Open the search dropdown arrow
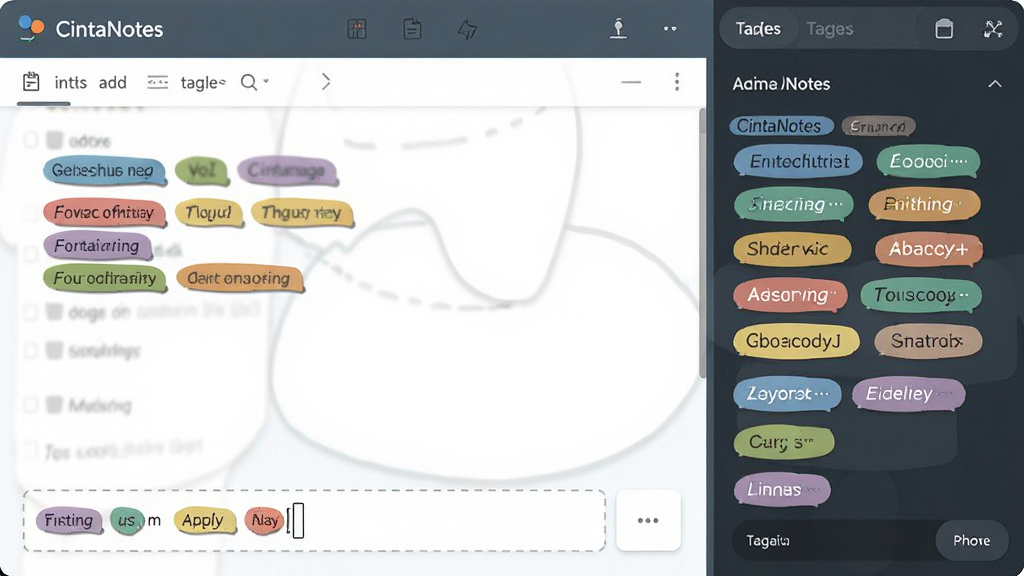The width and height of the screenshot is (1024, 576). point(266,82)
